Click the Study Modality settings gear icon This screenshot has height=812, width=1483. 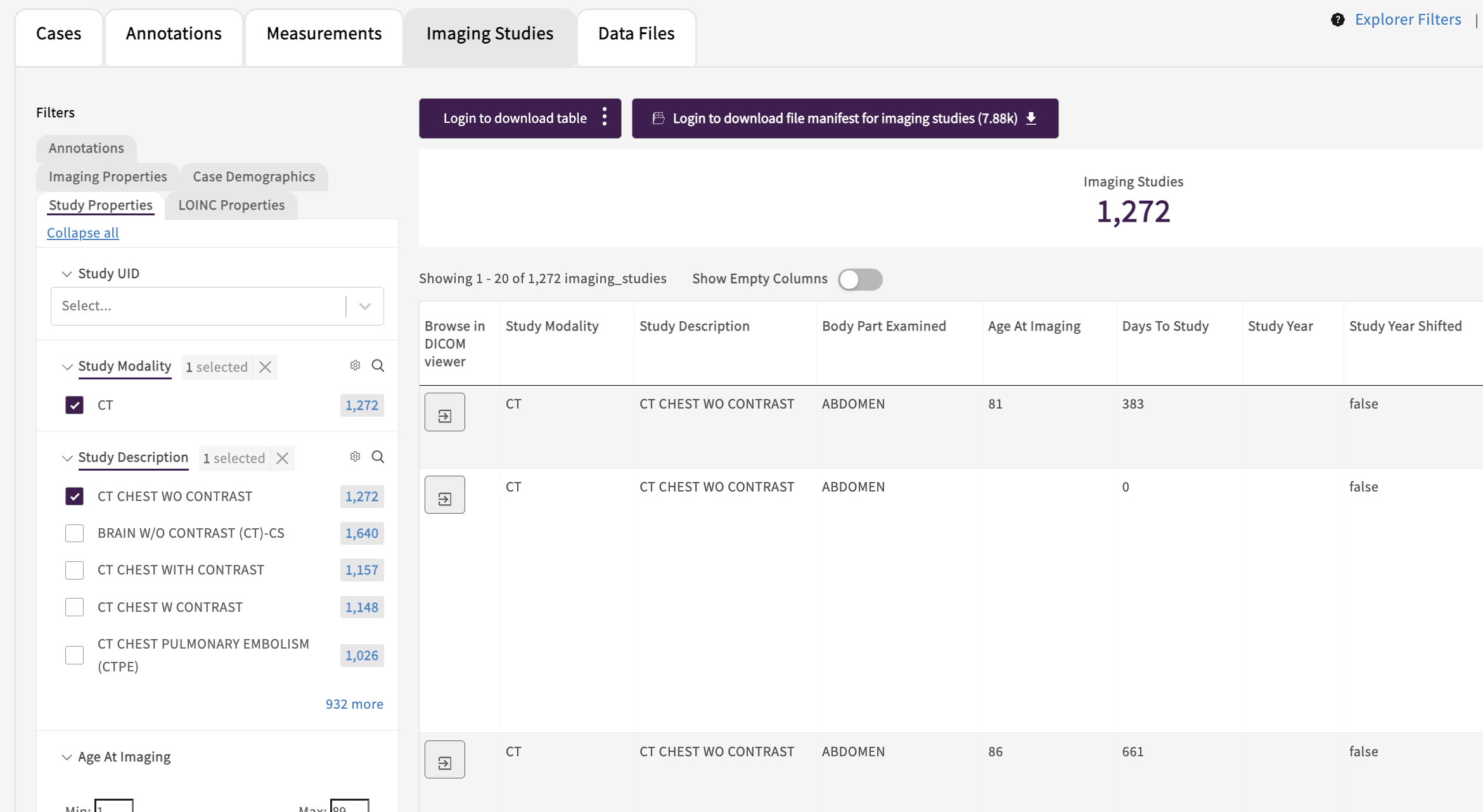pos(355,365)
